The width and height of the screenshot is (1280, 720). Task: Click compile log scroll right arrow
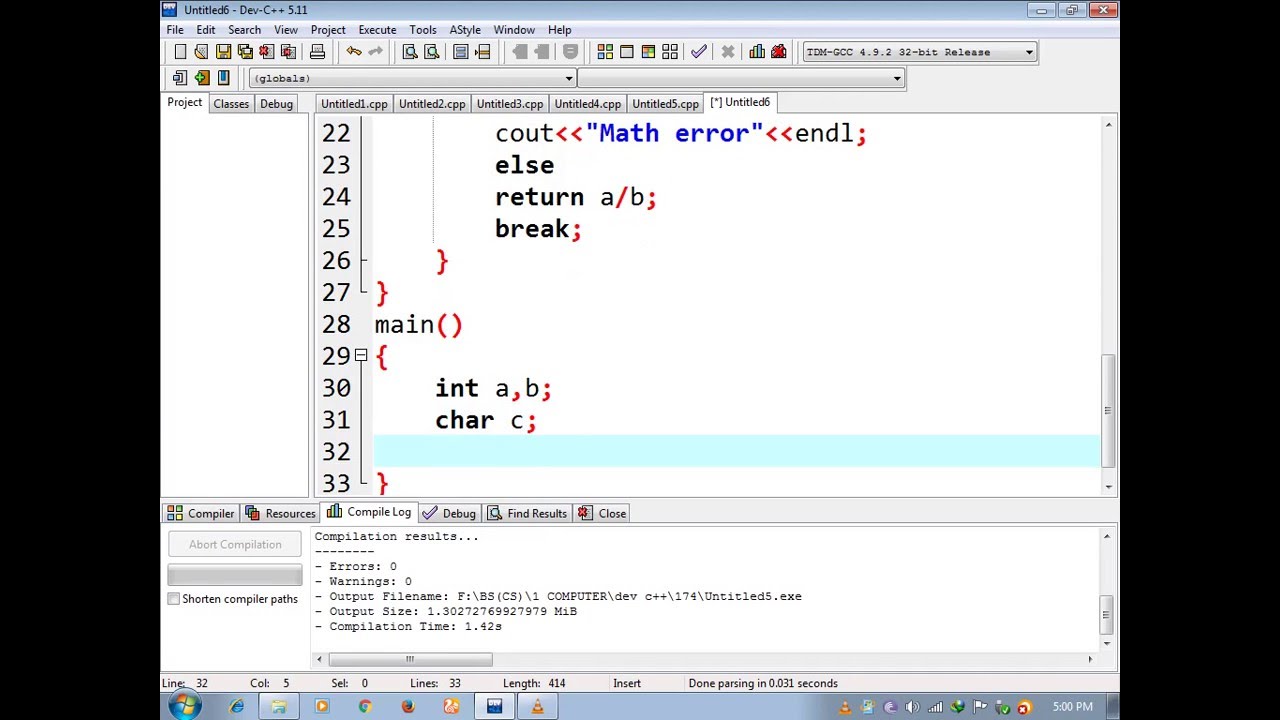tap(1090, 659)
